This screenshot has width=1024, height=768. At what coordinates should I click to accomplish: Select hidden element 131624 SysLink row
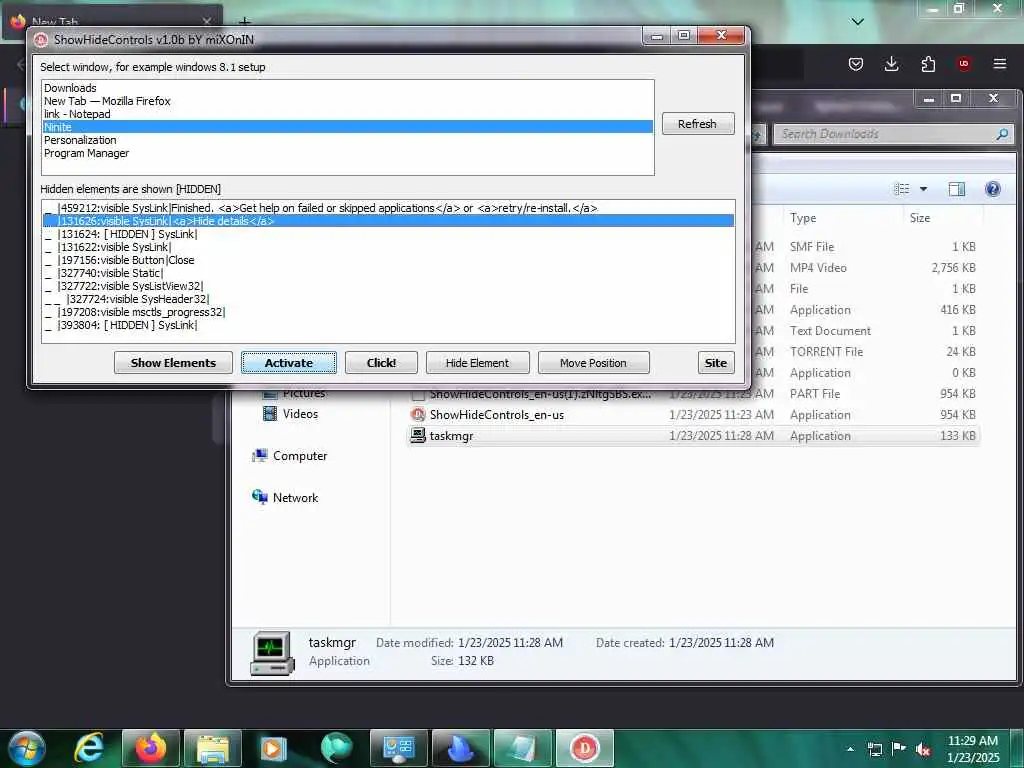[389, 234]
